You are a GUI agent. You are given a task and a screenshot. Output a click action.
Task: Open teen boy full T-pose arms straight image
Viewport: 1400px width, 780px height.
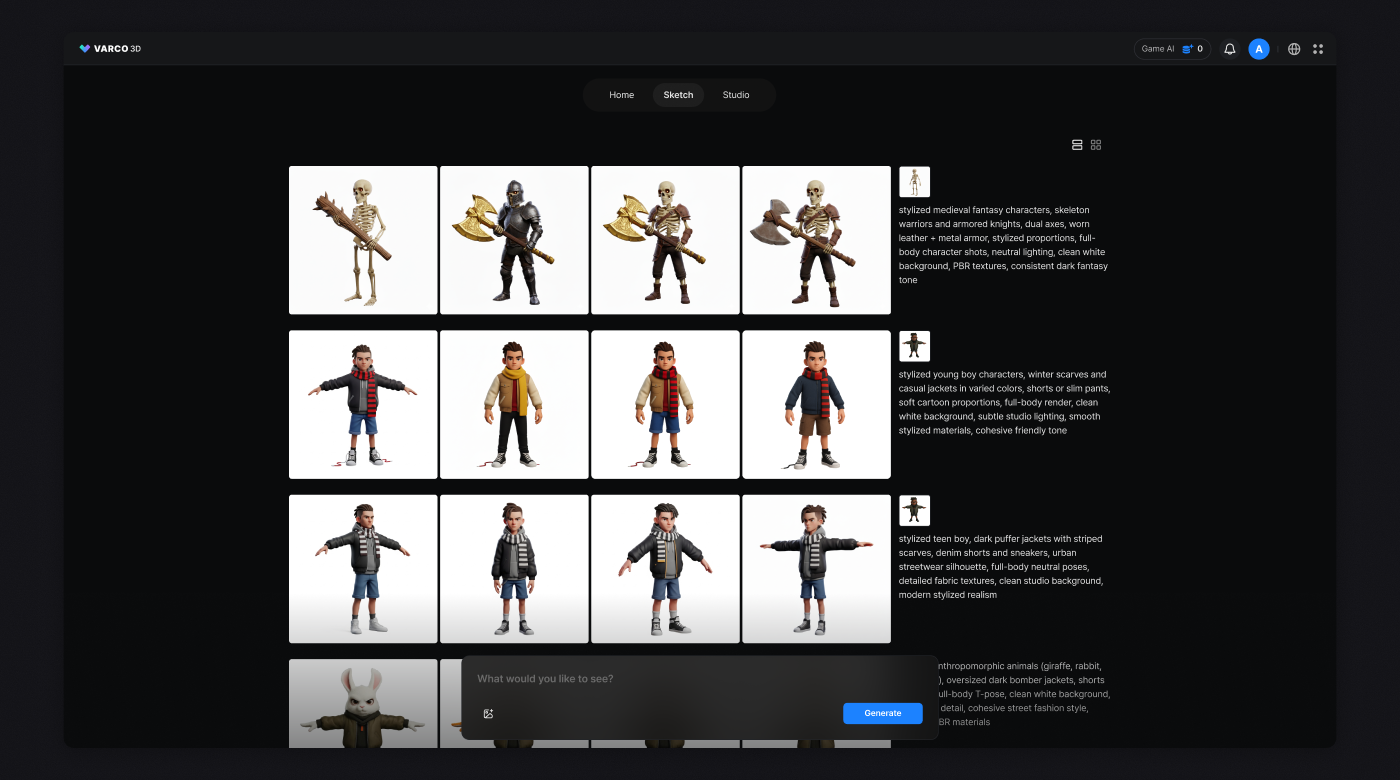point(816,569)
